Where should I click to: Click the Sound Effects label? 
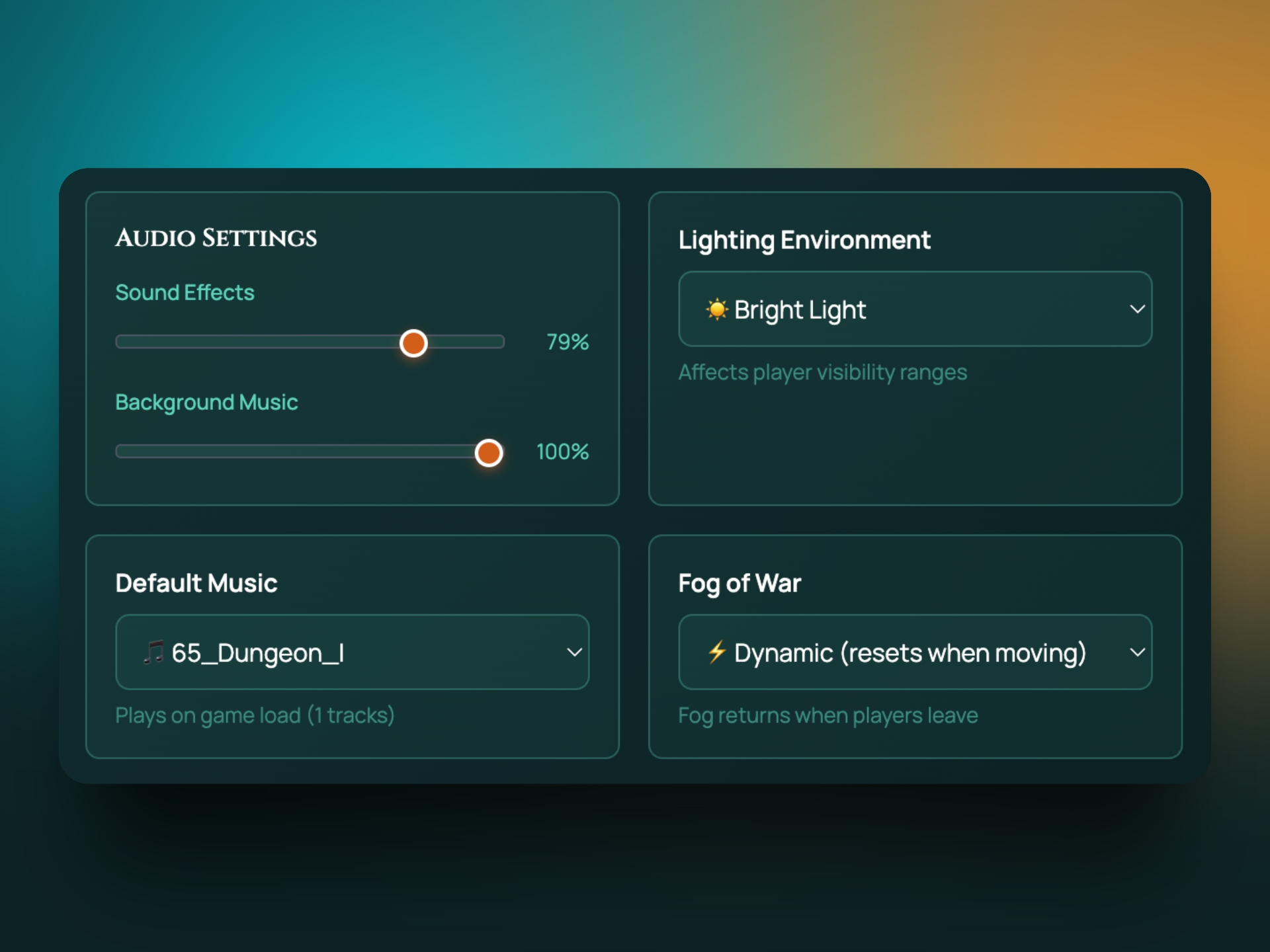(x=185, y=292)
